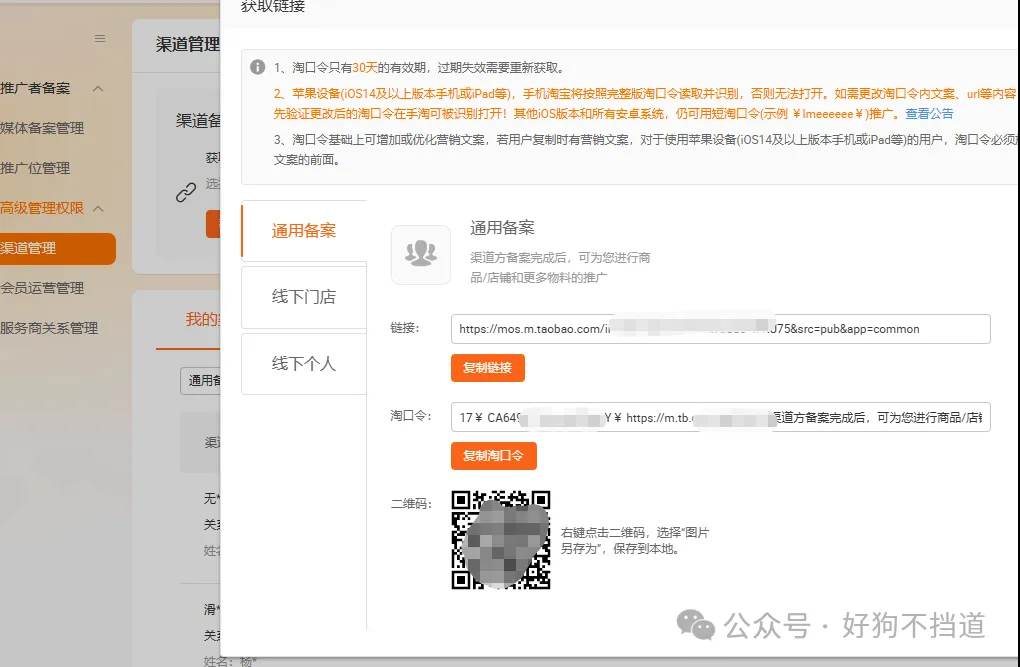
Task: Click the 链接 URL input field
Action: coord(721,329)
